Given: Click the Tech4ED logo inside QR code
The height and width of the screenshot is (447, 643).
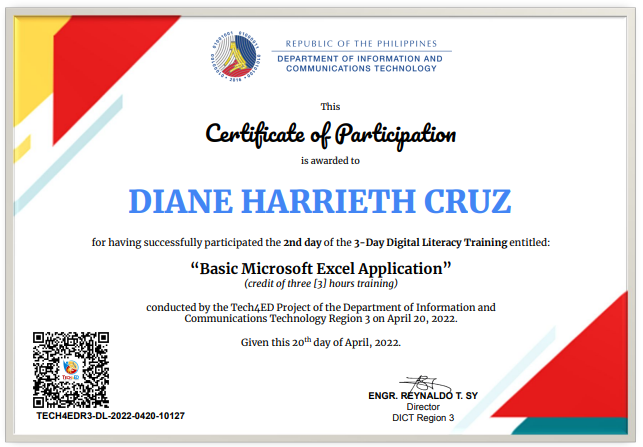Looking at the screenshot, I should (71, 370).
